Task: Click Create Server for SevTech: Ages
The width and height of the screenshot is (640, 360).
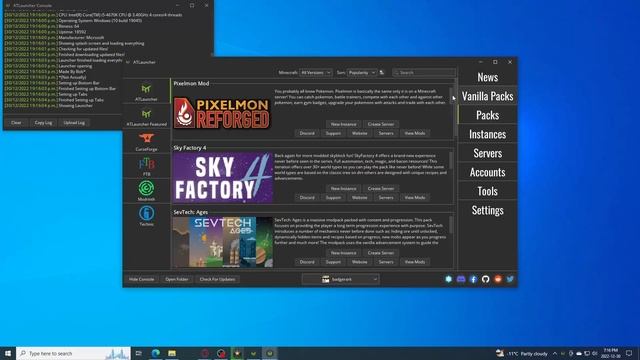Action: [x=381, y=253]
